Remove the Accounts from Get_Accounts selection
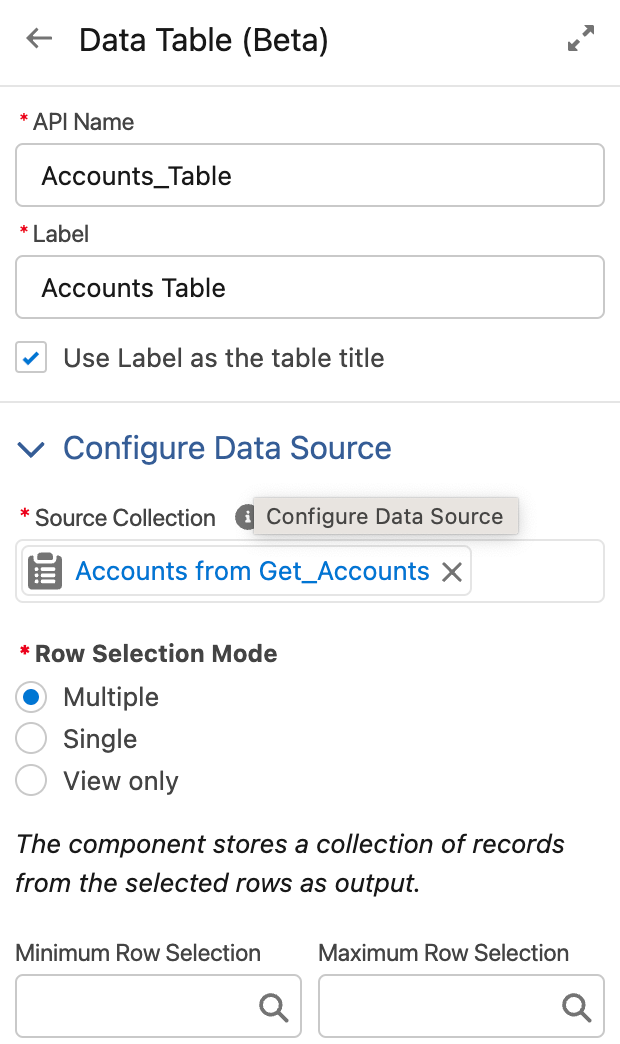 pyautogui.click(x=452, y=571)
